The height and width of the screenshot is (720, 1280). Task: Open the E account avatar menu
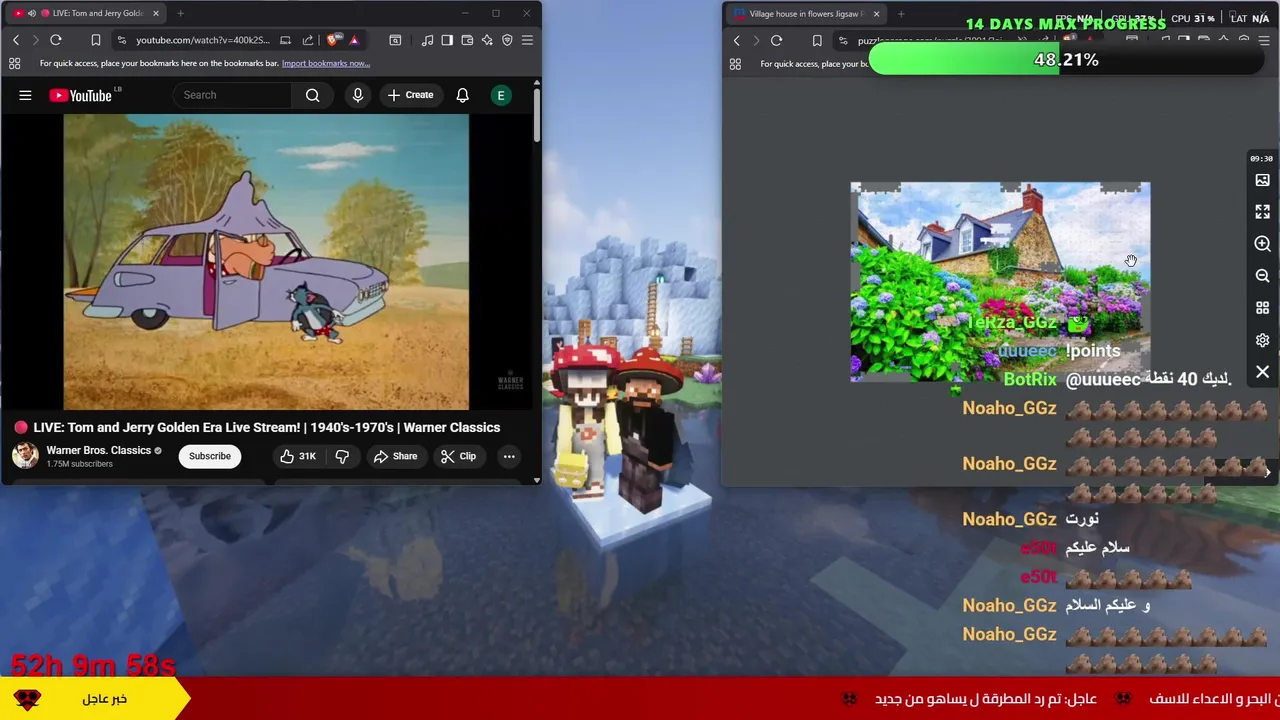(x=501, y=95)
